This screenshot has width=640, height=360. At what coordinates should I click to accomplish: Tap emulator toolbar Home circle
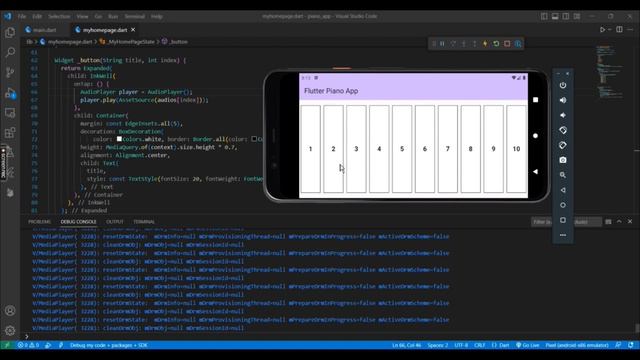[563, 205]
